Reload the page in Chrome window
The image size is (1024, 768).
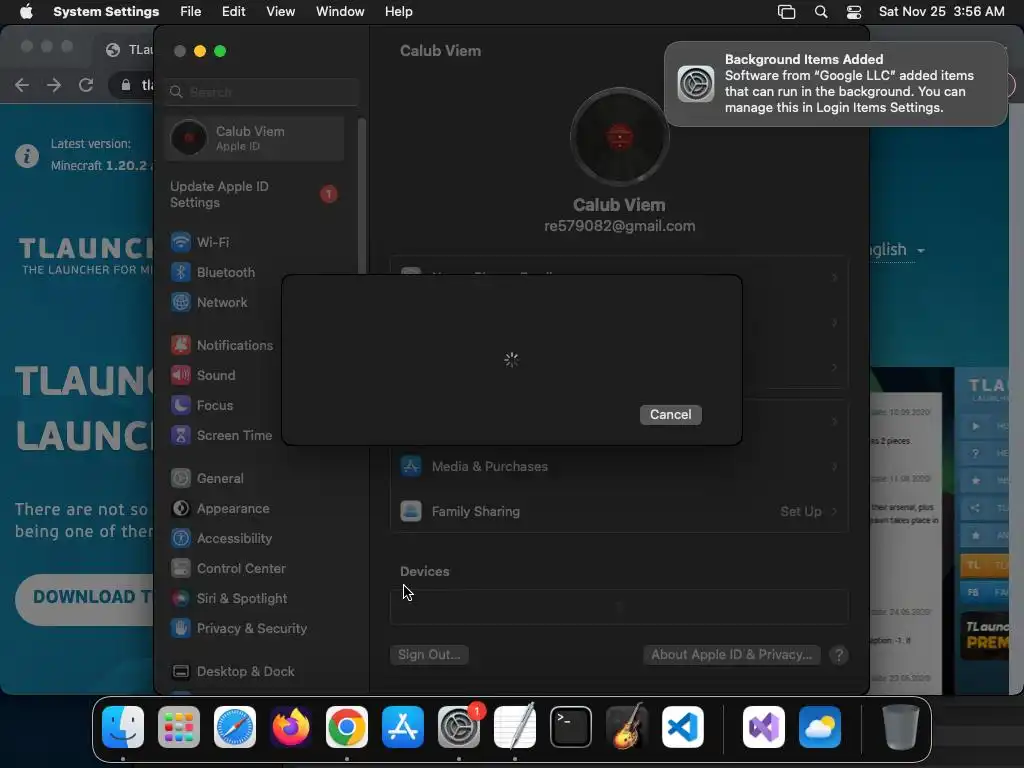pyautogui.click(x=86, y=85)
